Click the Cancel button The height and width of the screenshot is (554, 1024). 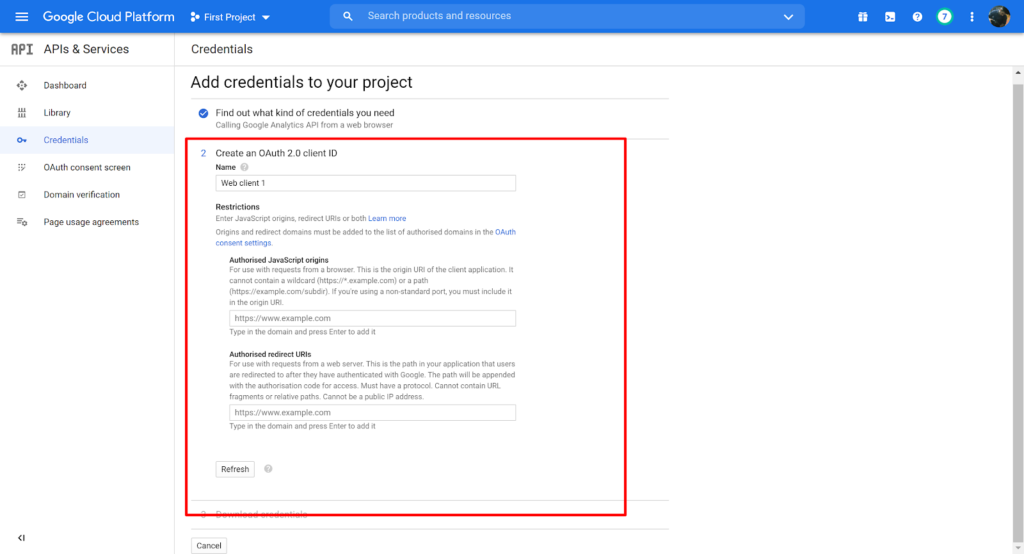click(209, 546)
